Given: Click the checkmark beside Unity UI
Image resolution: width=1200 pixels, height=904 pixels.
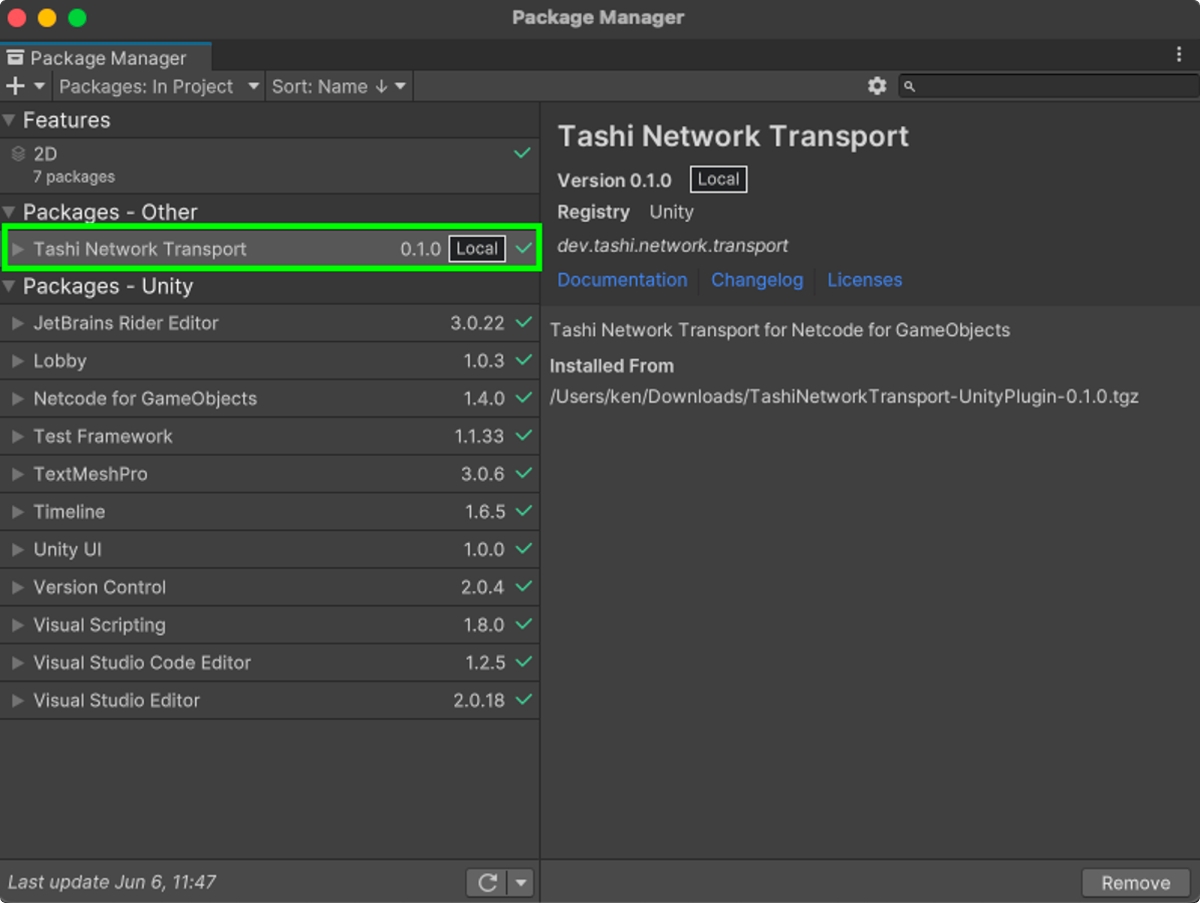Looking at the screenshot, I should point(523,549).
